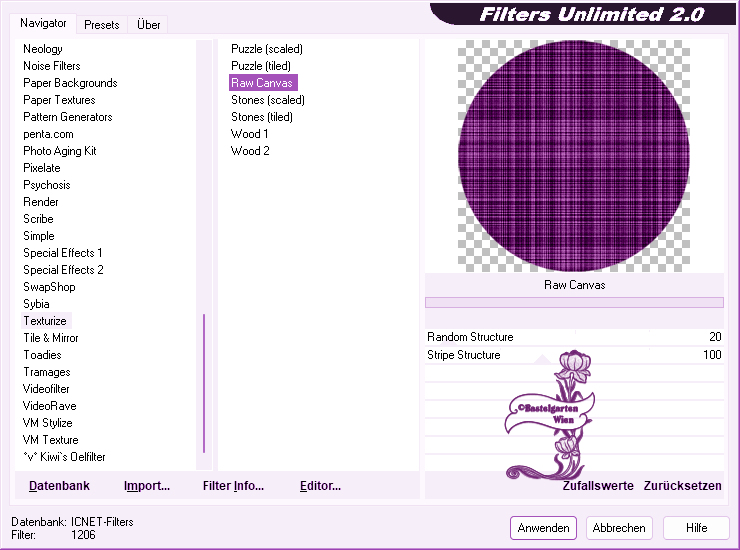Switch to the Navigator tab
Viewport: 740px width, 550px height.
[43, 23]
